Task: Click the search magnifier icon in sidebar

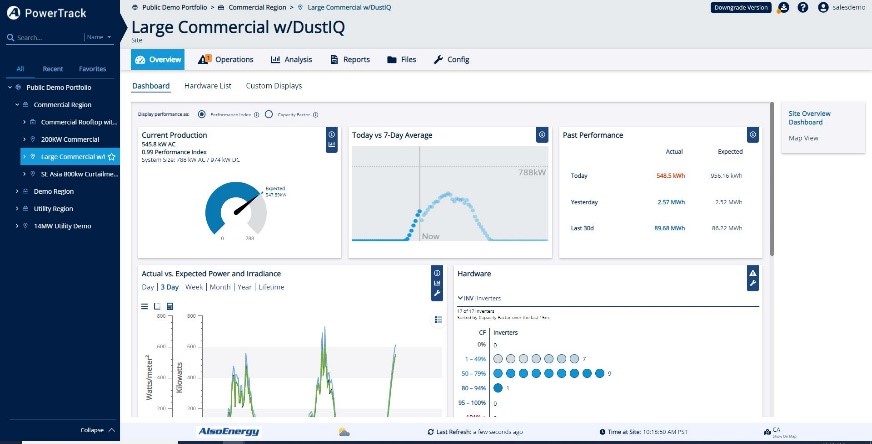Action: (10, 37)
